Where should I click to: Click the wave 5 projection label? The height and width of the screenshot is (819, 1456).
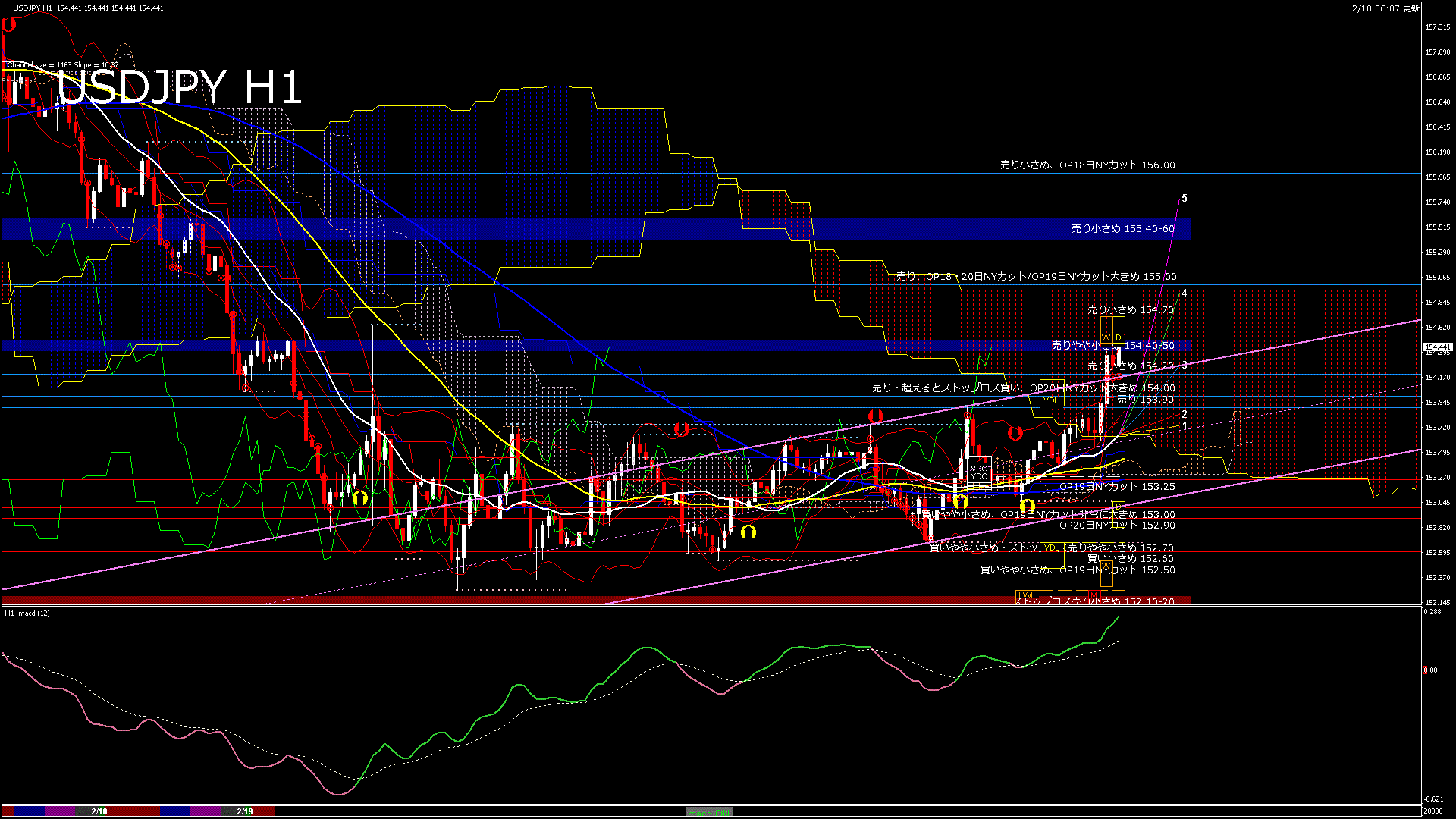coord(1185,199)
